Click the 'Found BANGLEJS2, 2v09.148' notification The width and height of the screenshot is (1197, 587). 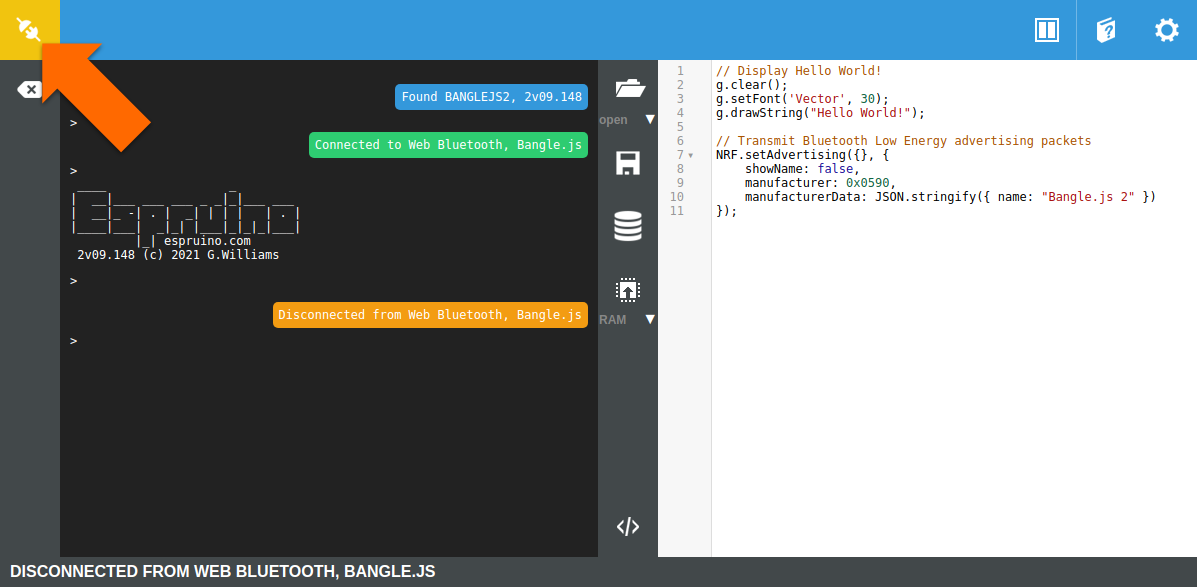[x=492, y=97]
